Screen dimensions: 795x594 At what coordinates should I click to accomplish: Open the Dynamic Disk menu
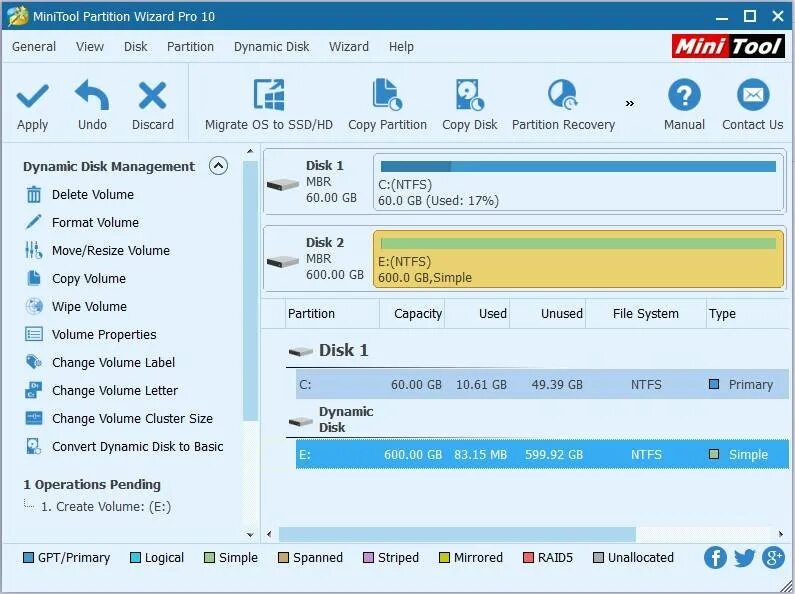coord(271,47)
